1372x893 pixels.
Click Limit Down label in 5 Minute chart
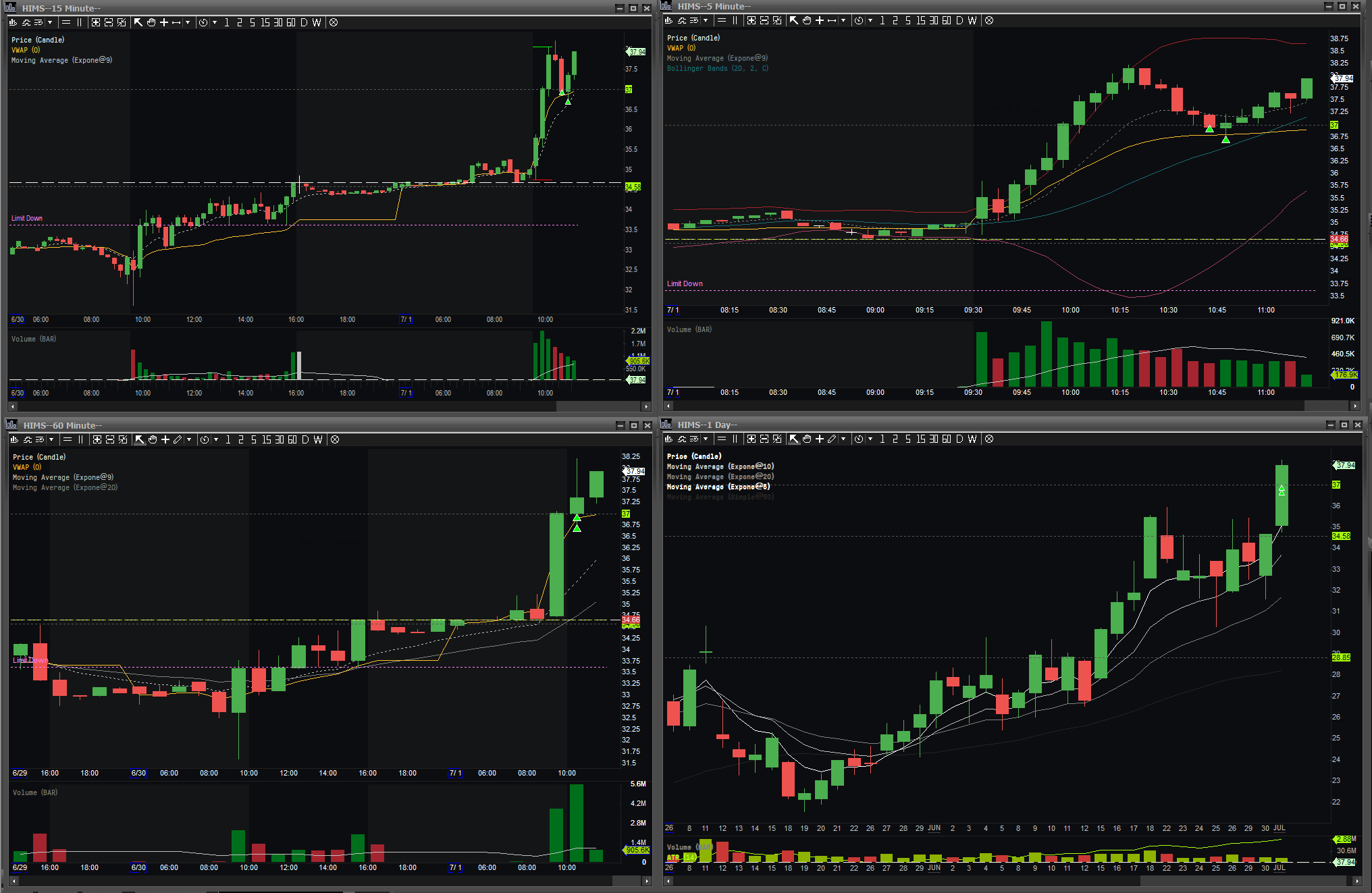(x=685, y=283)
